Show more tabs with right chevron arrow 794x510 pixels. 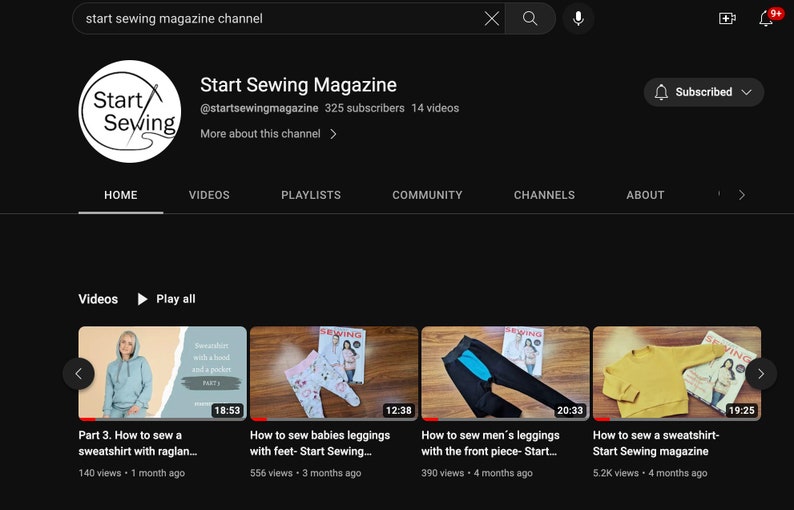click(741, 195)
